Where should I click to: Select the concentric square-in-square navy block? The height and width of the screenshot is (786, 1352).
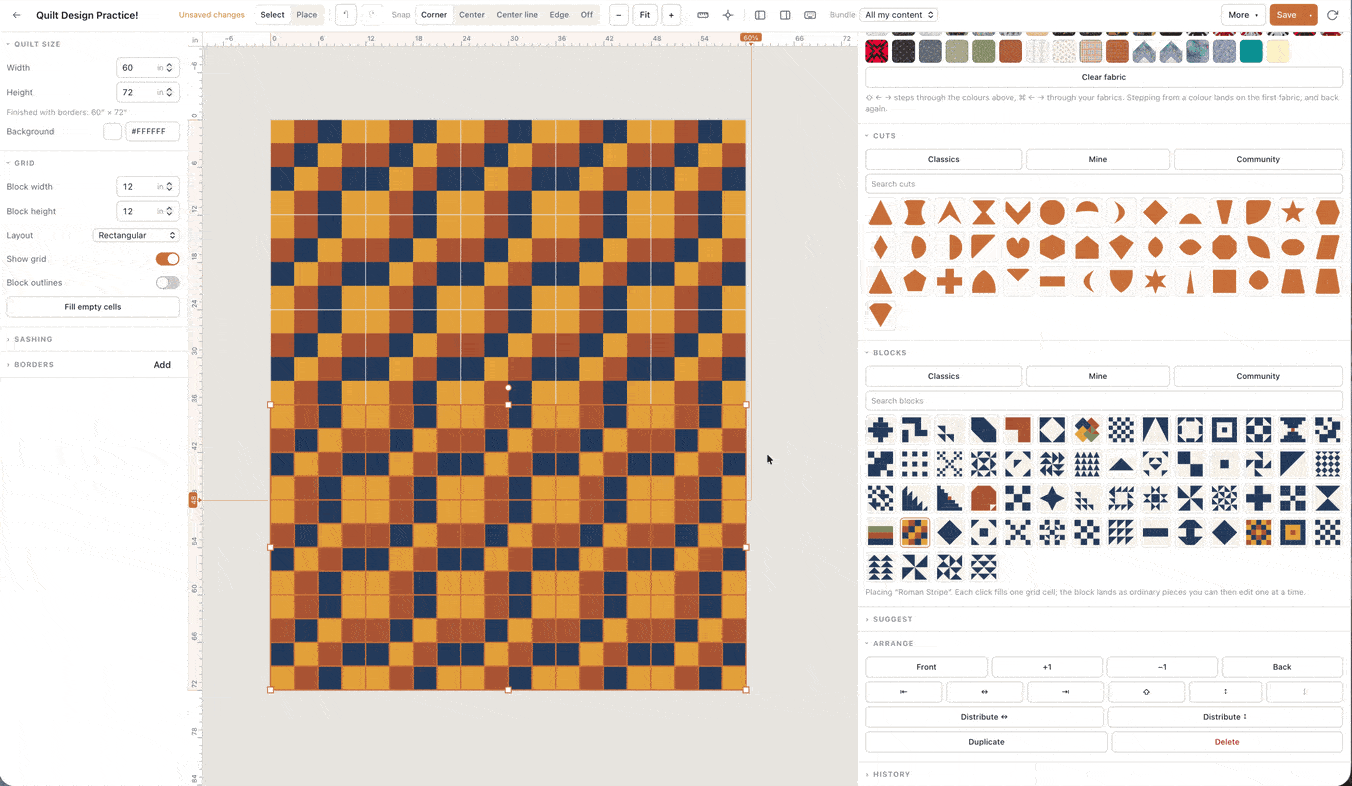[1224, 430]
